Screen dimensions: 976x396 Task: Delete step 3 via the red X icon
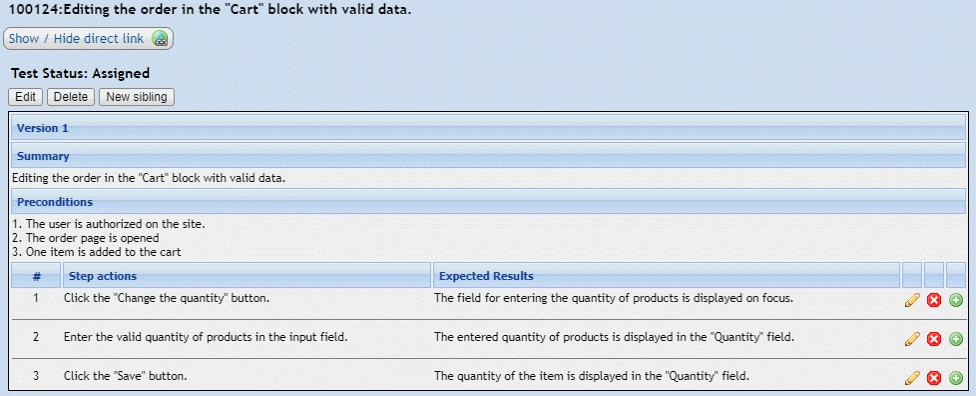coord(934,377)
